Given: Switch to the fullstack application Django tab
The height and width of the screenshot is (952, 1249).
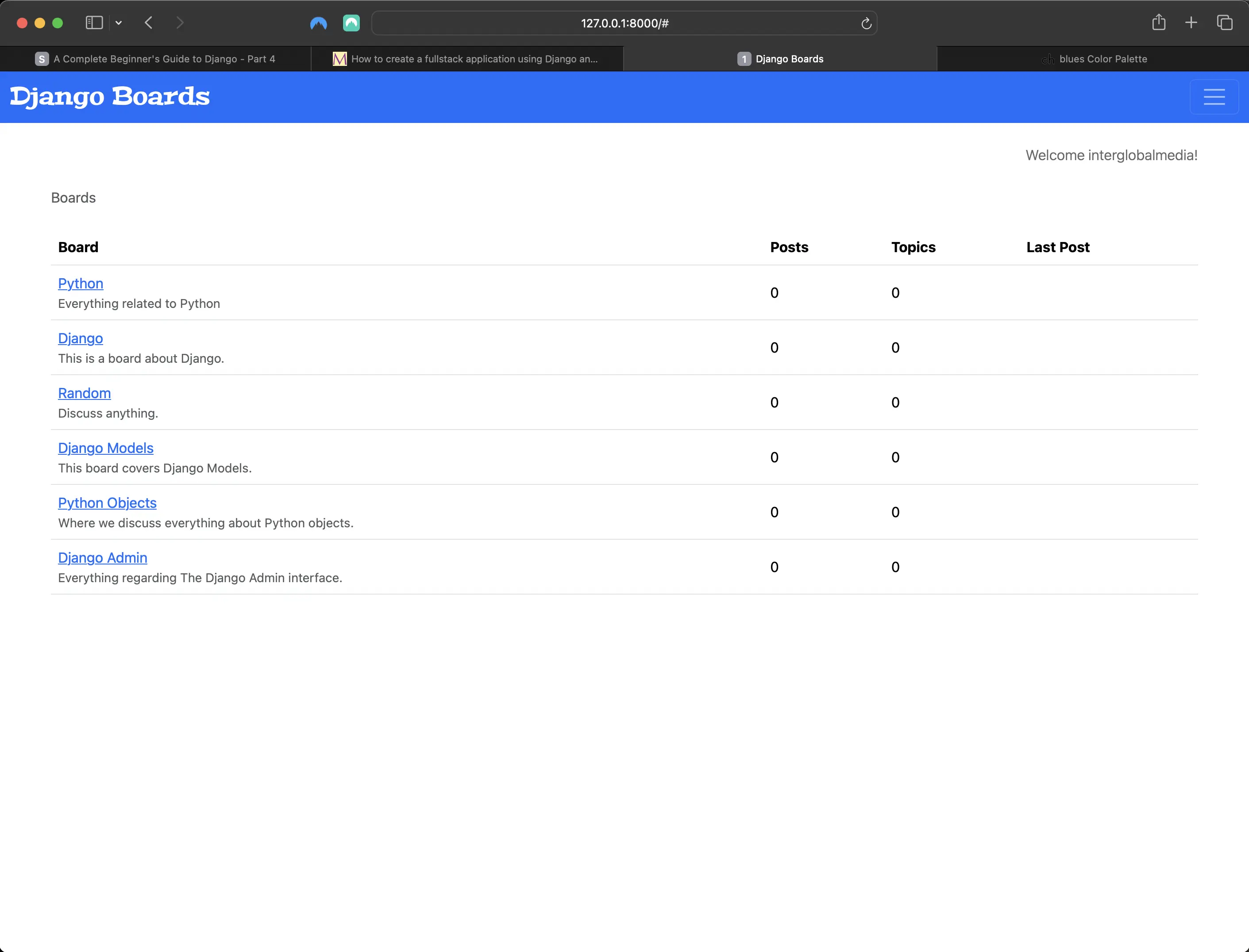Looking at the screenshot, I should pyautogui.click(x=467, y=59).
